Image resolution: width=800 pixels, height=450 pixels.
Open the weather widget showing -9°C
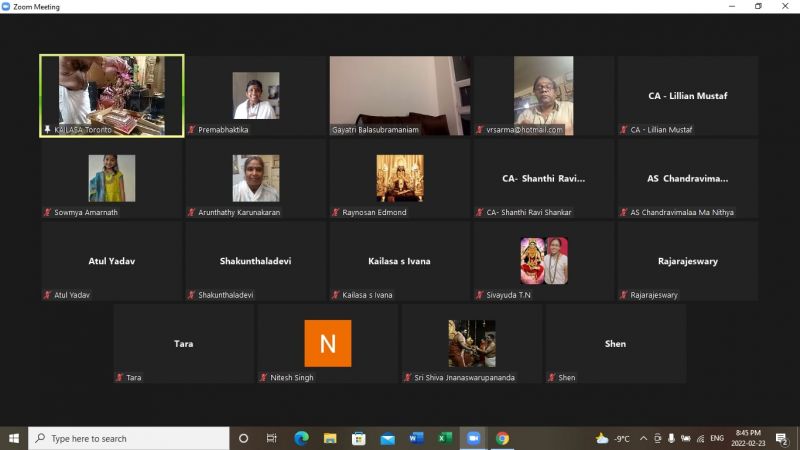[613, 438]
